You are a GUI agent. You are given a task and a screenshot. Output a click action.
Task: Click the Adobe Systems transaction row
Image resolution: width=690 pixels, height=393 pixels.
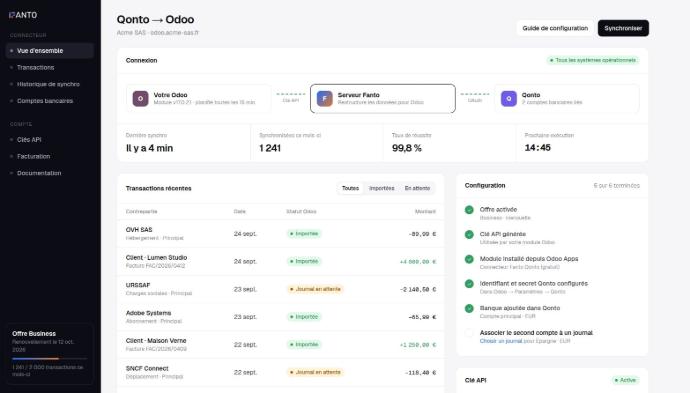pos(281,317)
